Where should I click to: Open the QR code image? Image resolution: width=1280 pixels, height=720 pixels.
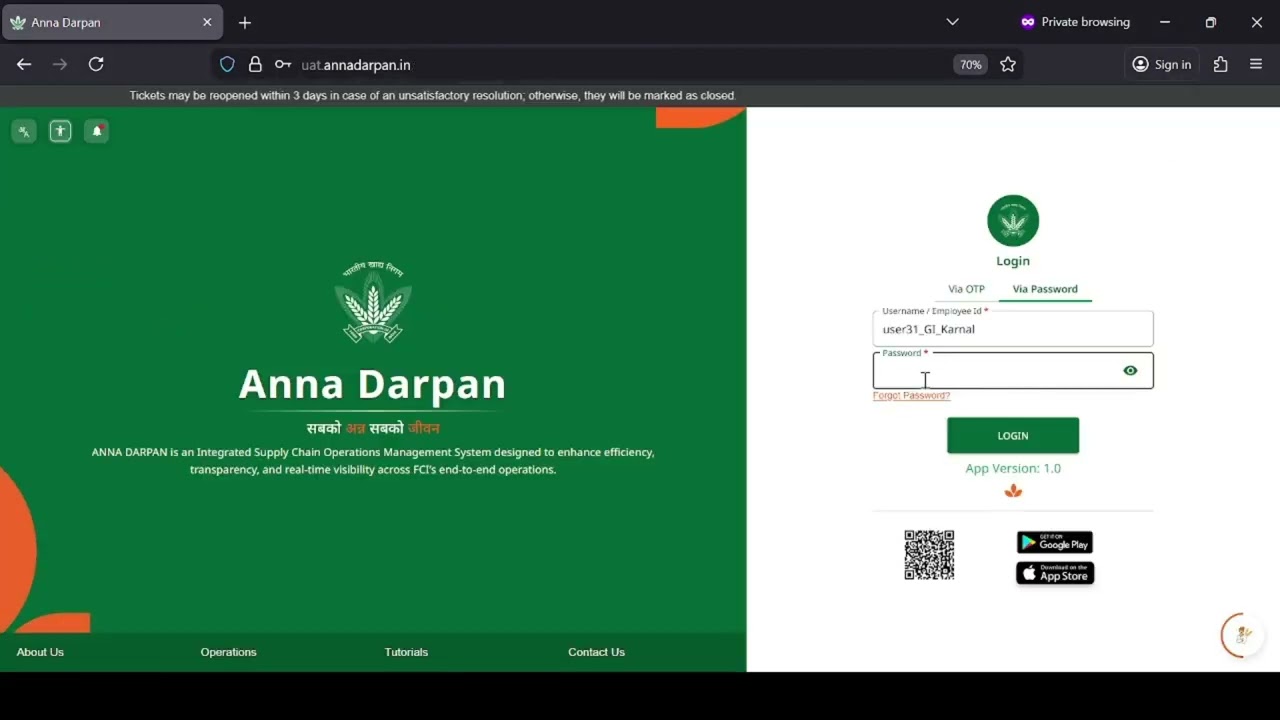pos(929,555)
